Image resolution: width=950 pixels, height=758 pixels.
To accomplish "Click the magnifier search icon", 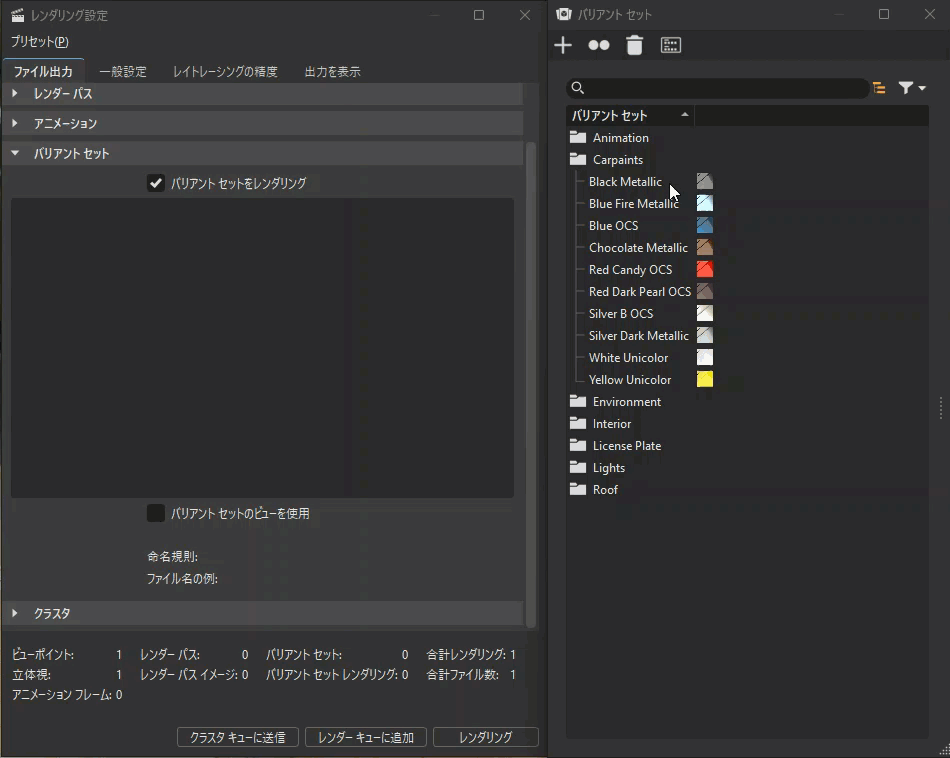I will 577,88.
